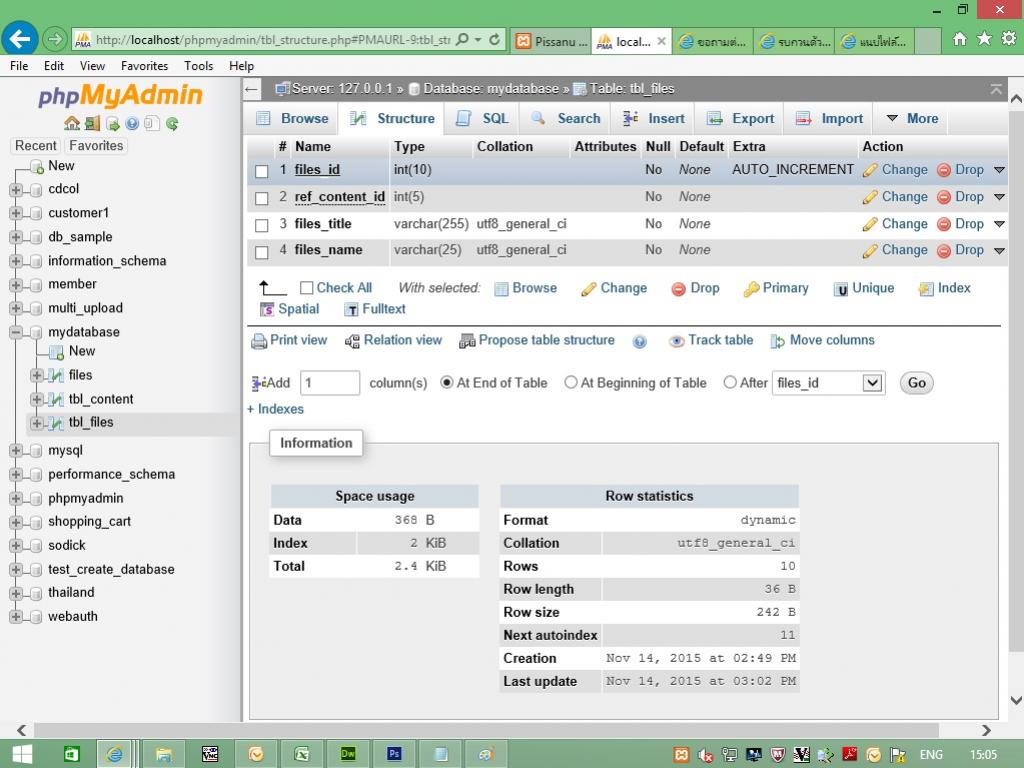Open the Favorites menu in browser menubar
Screen dimensions: 1024x768
point(144,66)
